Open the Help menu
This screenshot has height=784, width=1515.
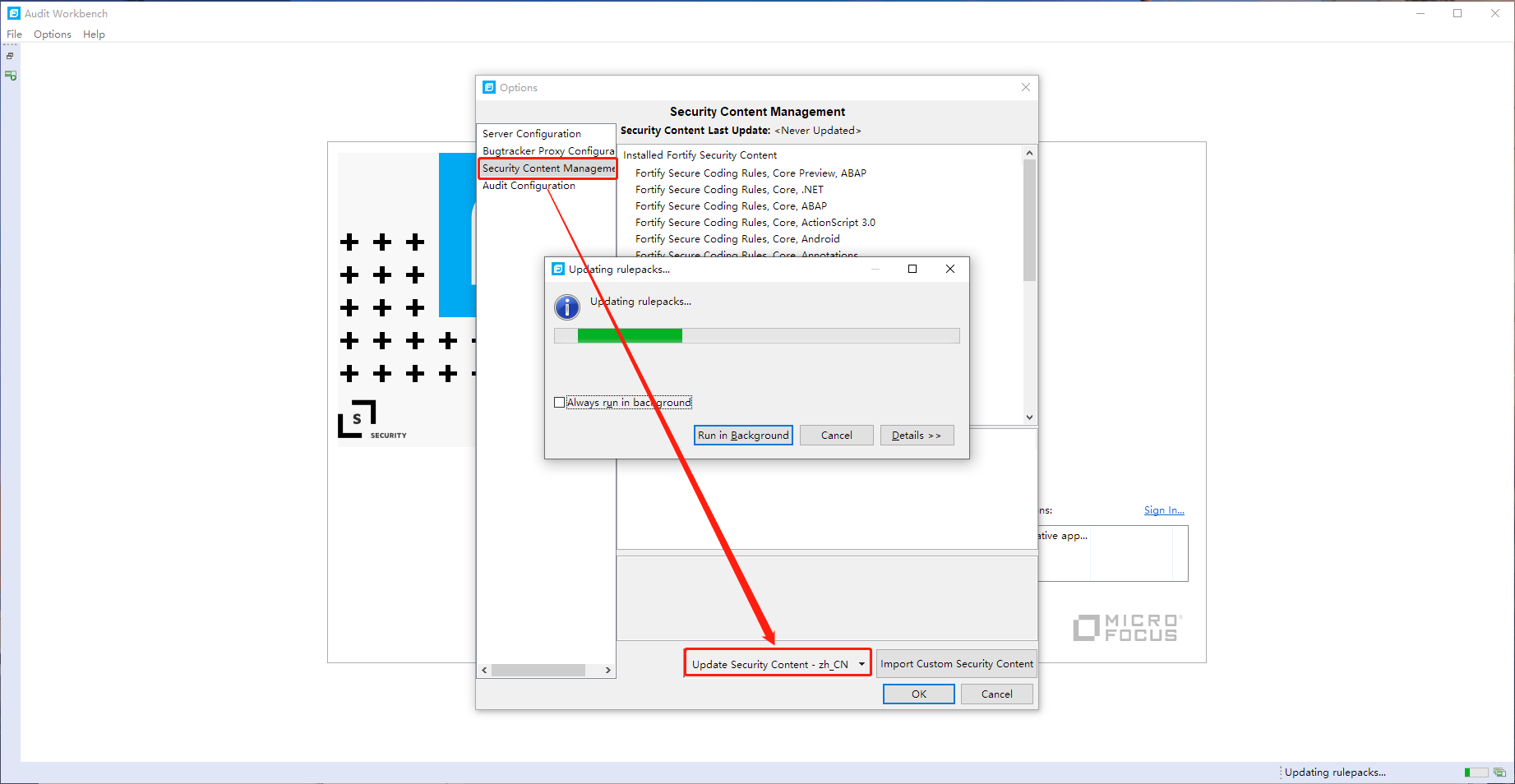click(94, 35)
